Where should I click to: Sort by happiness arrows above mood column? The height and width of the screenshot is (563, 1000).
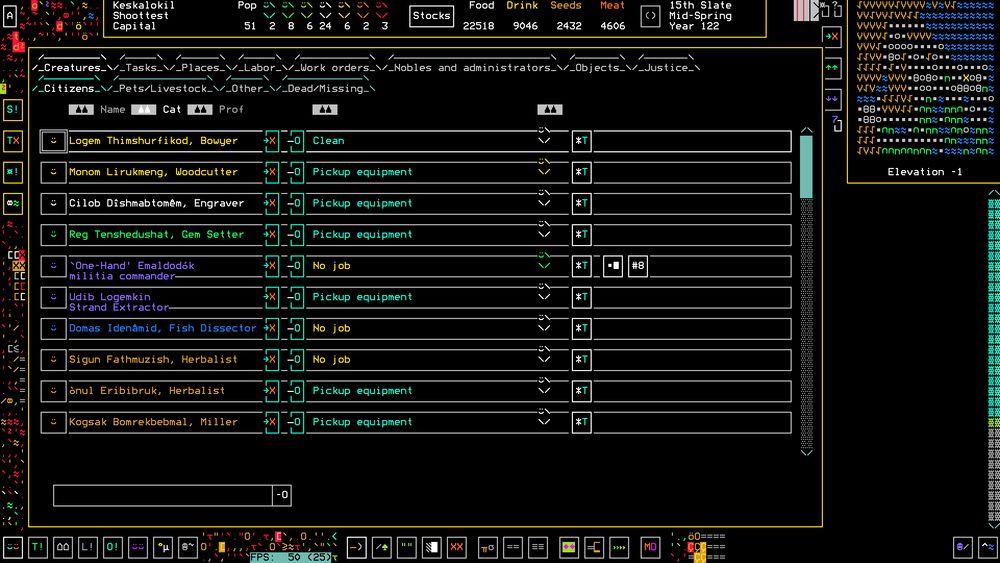[x=550, y=110]
